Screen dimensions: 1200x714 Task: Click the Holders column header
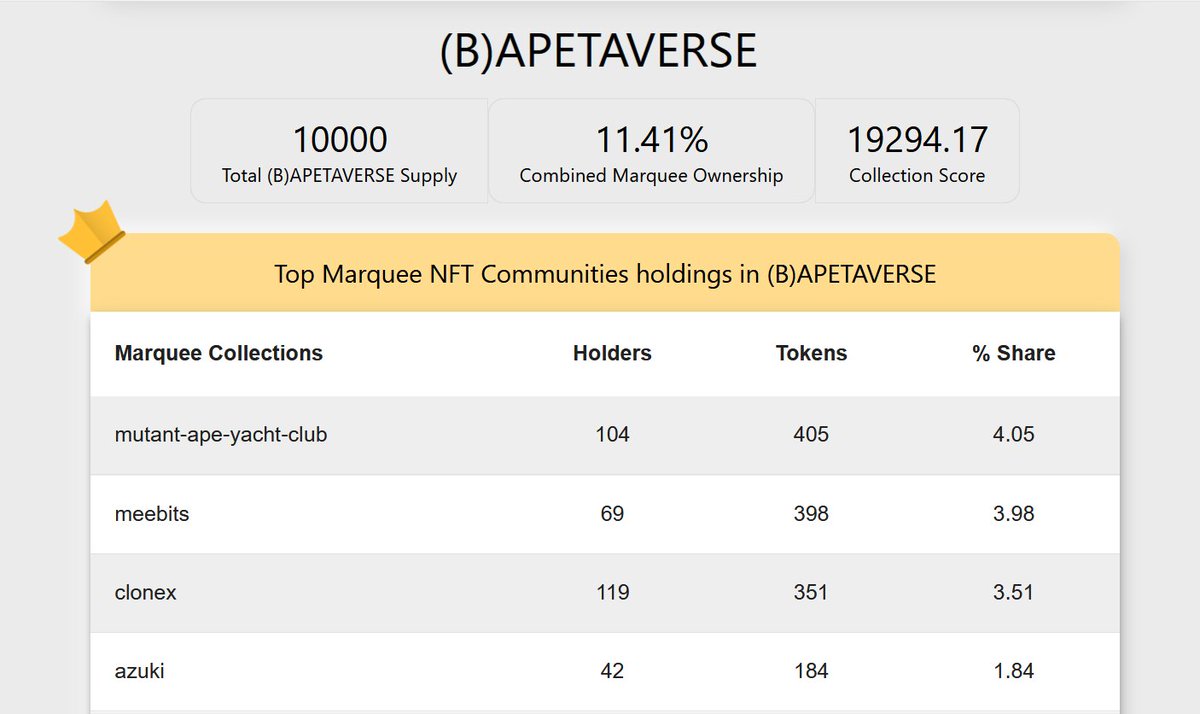[612, 353]
